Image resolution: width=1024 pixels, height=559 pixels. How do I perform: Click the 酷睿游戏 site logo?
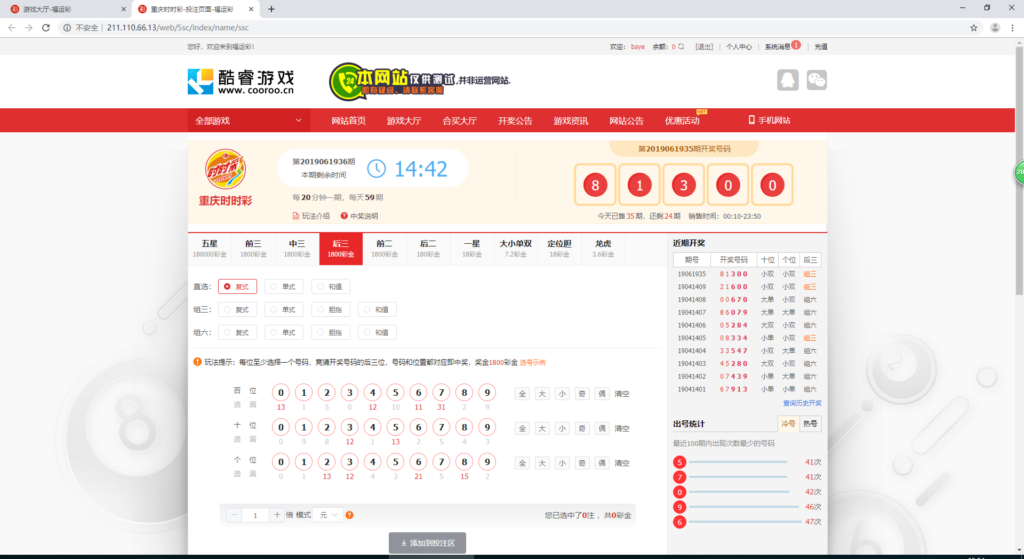click(241, 81)
